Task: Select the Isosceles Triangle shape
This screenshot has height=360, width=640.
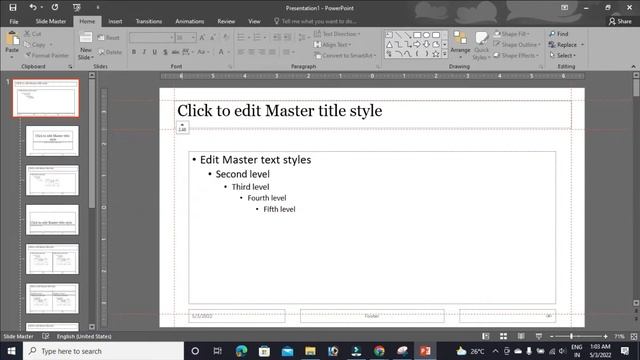Action: pos(389,44)
